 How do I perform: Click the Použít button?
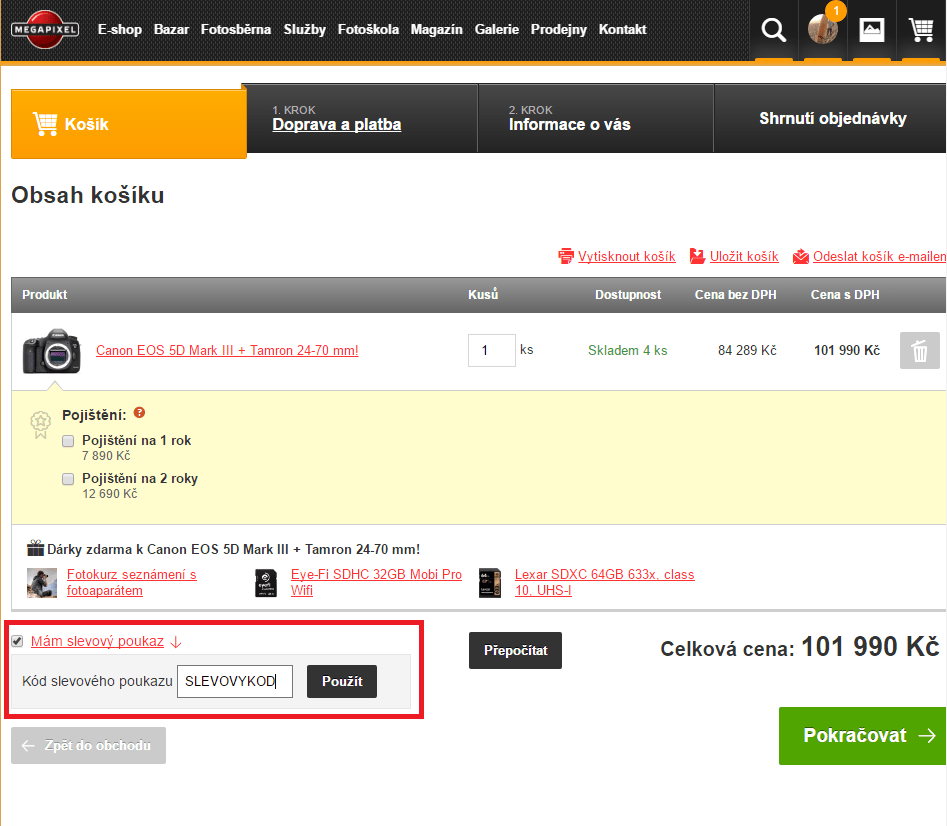pos(342,682)
